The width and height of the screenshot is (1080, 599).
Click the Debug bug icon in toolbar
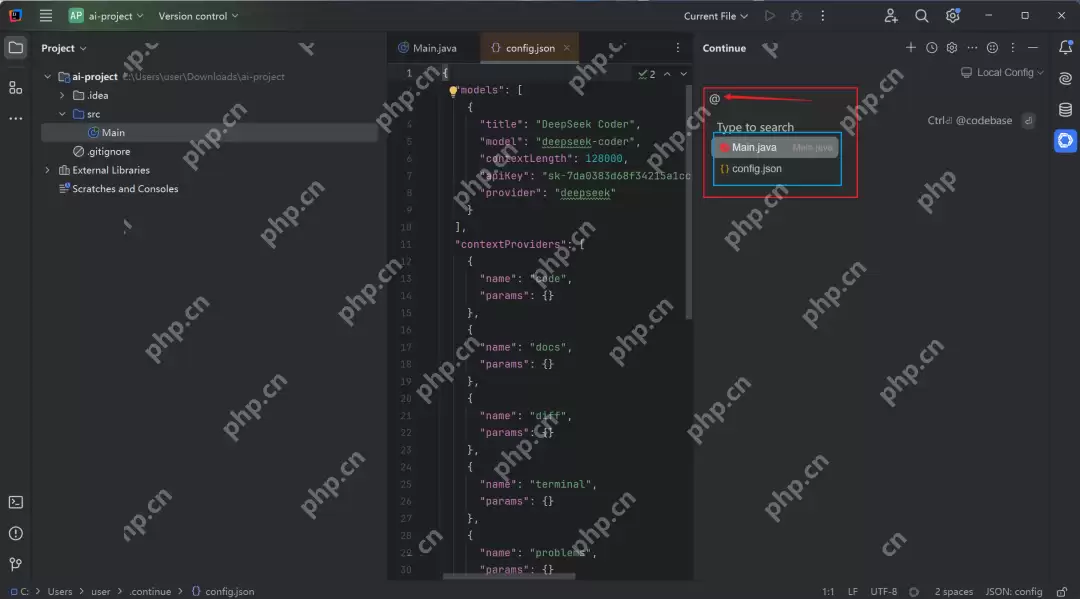tap(796, 16)
